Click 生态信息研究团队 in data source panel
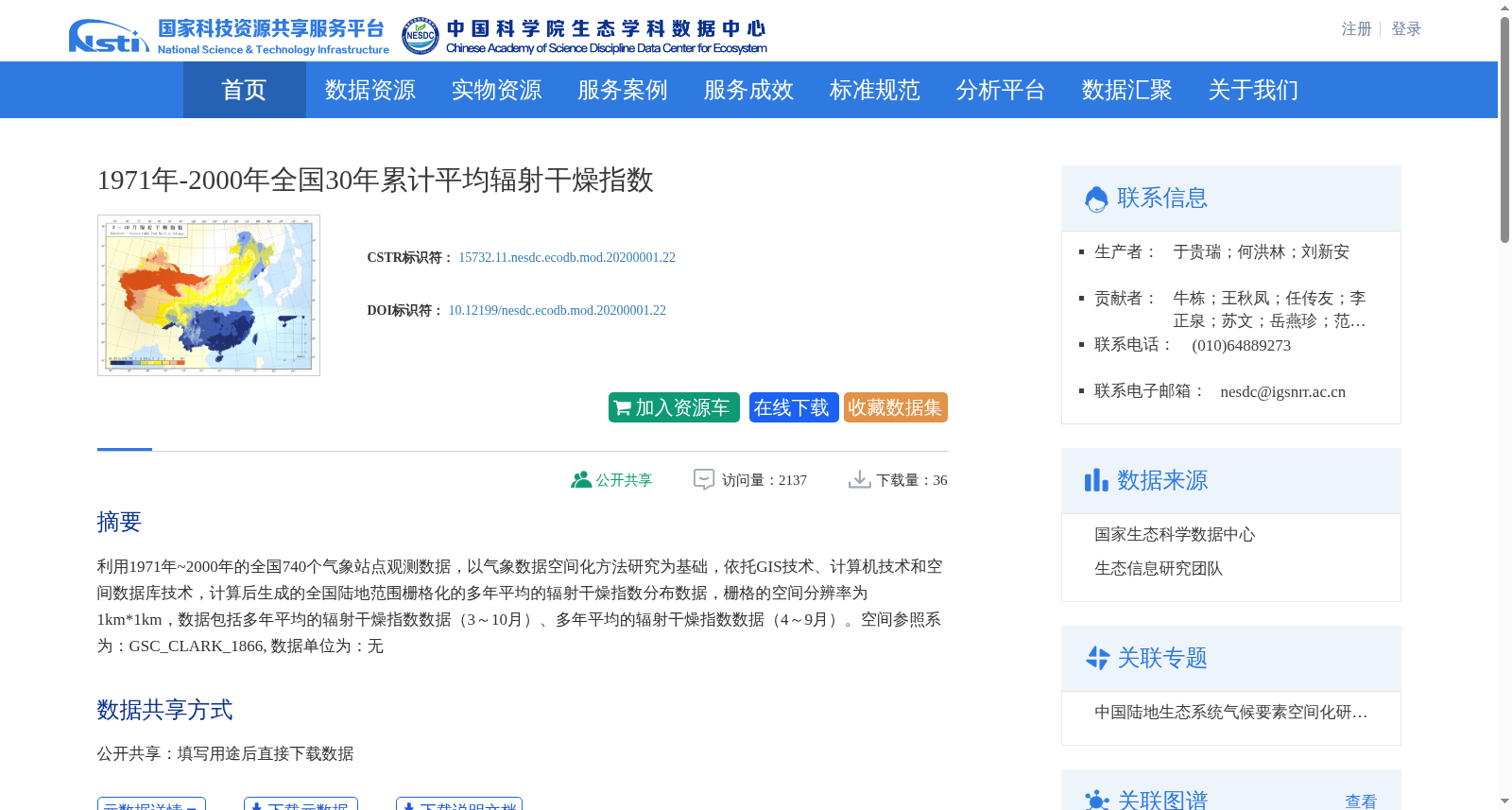Image resolution: width=1512 pixels, height=810 pixels. click(x=1159, y=569)
